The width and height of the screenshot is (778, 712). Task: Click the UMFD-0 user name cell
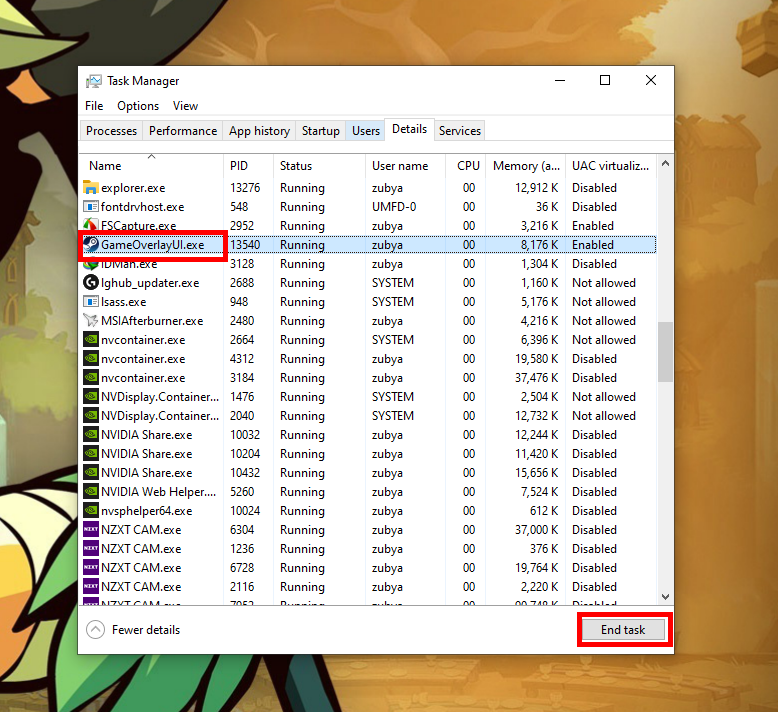tap(394, 207)
